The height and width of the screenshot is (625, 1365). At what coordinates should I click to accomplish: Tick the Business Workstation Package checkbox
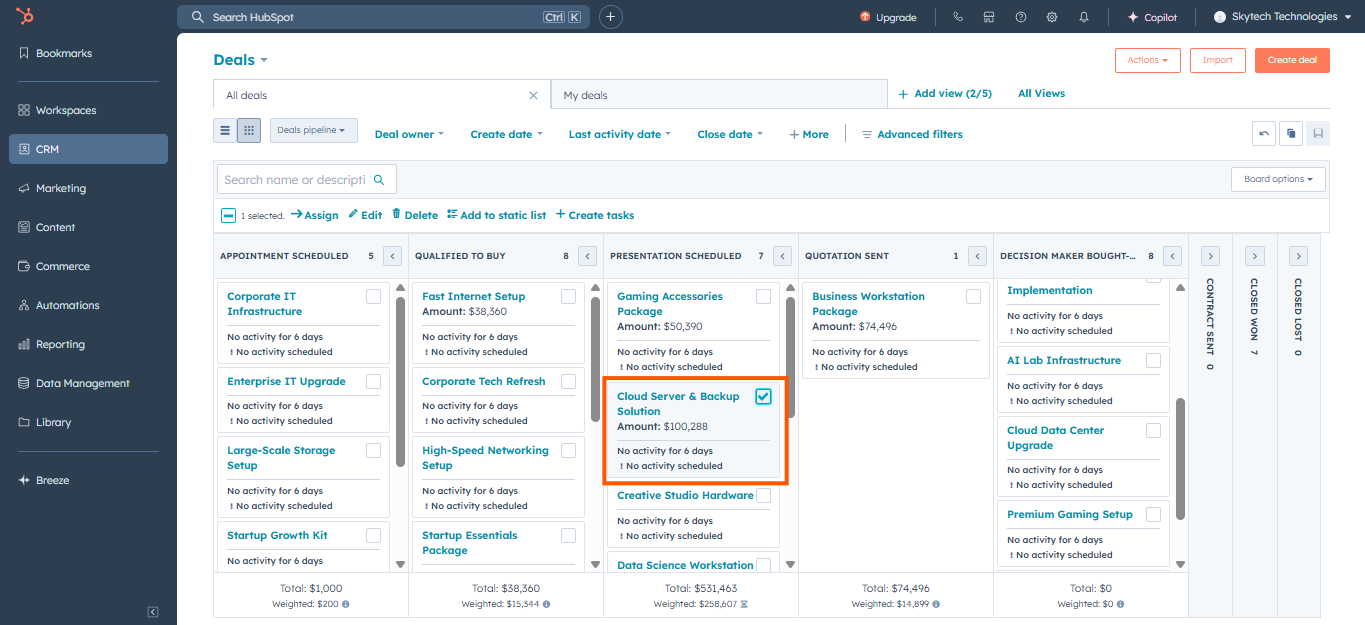click(973, 296)
